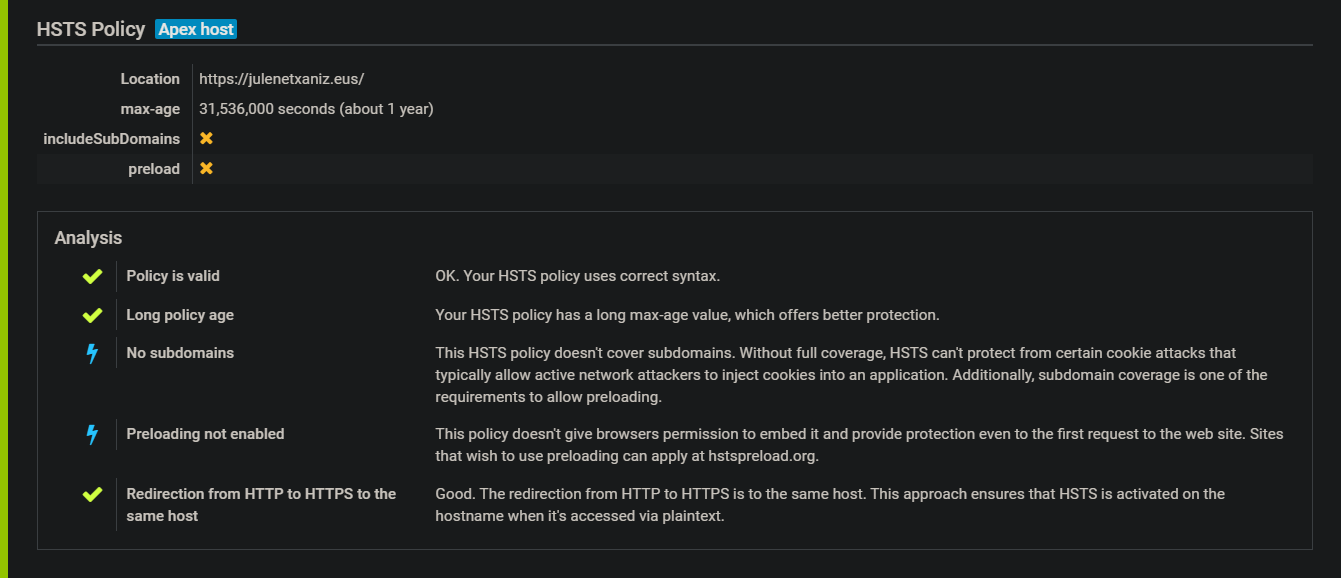Click the "HSTS Policy" section title
The image size is (1341, 578).
tap(90, 29)
